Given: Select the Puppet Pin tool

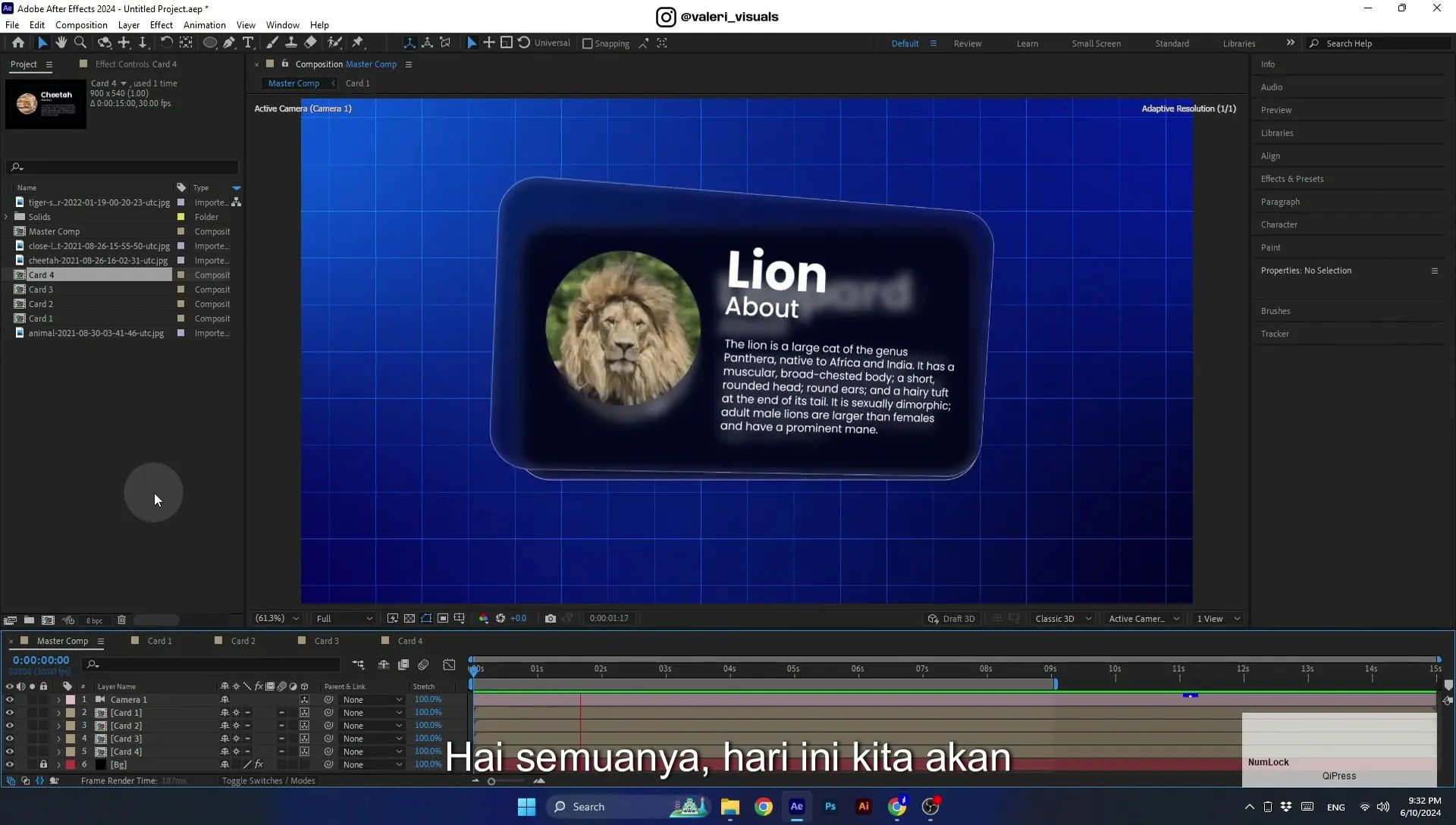Looking at the screenshot, I should pyautogui.click(x=358, y=43).
